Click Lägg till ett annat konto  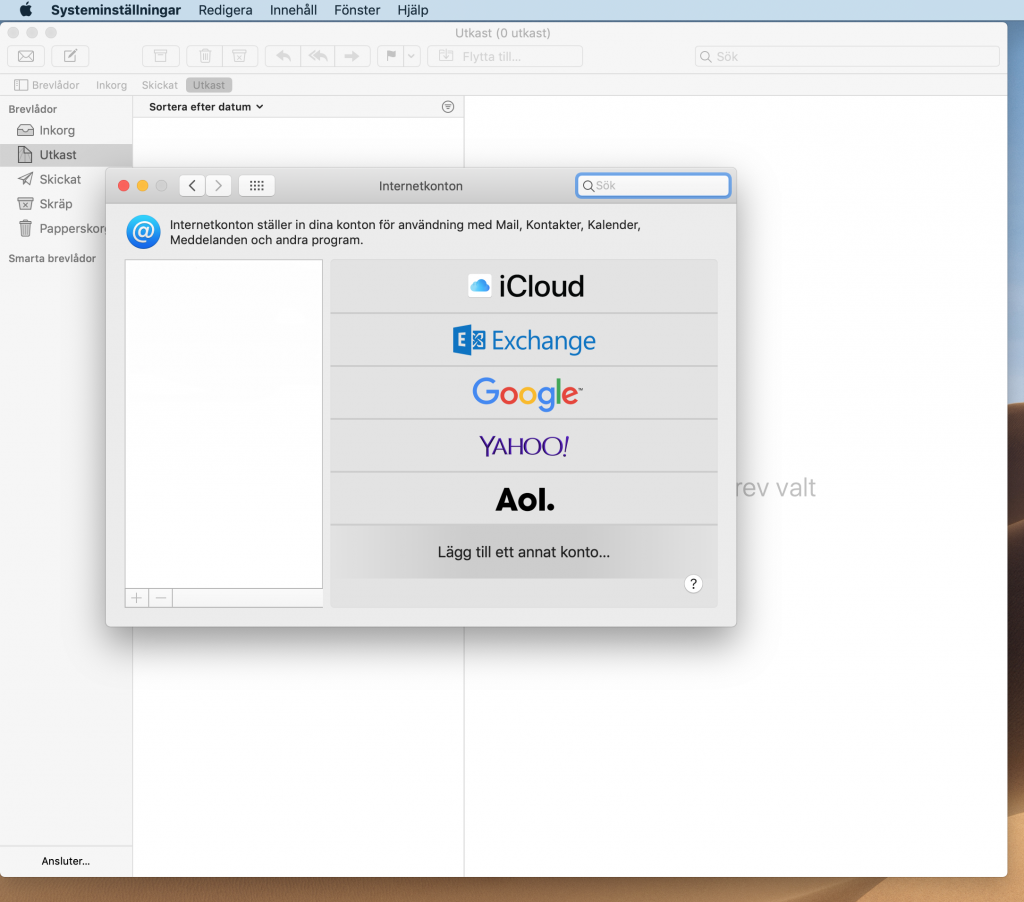(524, 552)
